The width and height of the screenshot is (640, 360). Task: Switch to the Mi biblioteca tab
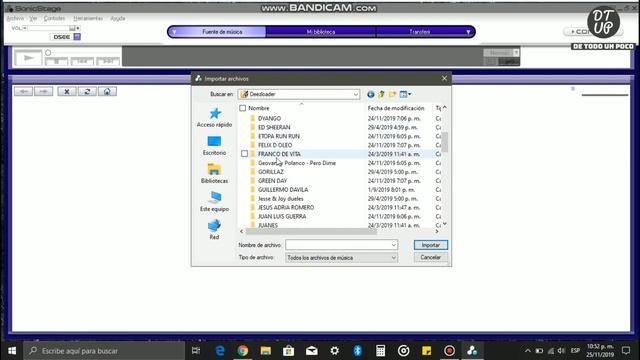point(321,32)
